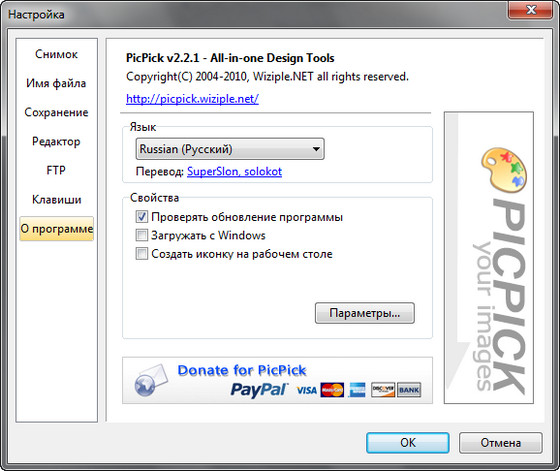Tick Создать иконку на рабочем столе
Viewport: 560px width, 471px height.
click(141, 254)
